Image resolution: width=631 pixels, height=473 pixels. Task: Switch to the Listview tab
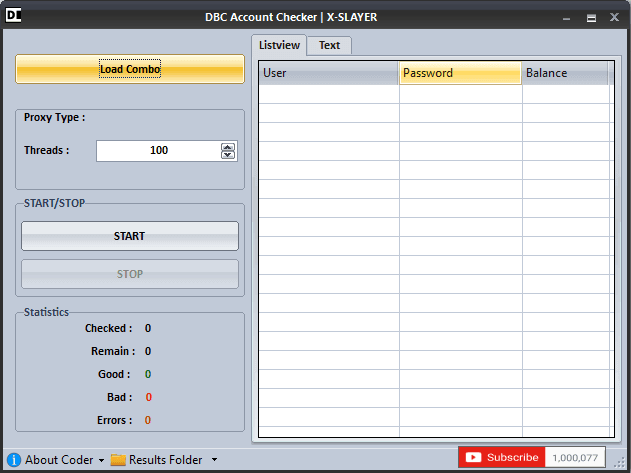[279, 45]
